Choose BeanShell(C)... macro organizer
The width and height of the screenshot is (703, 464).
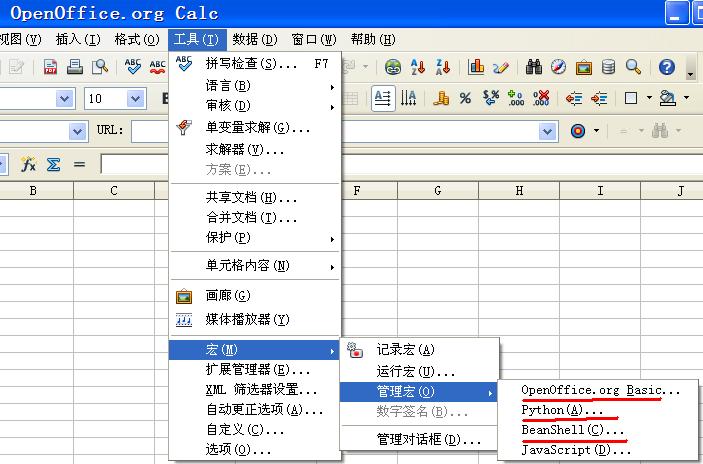click(x=598, y=430)
